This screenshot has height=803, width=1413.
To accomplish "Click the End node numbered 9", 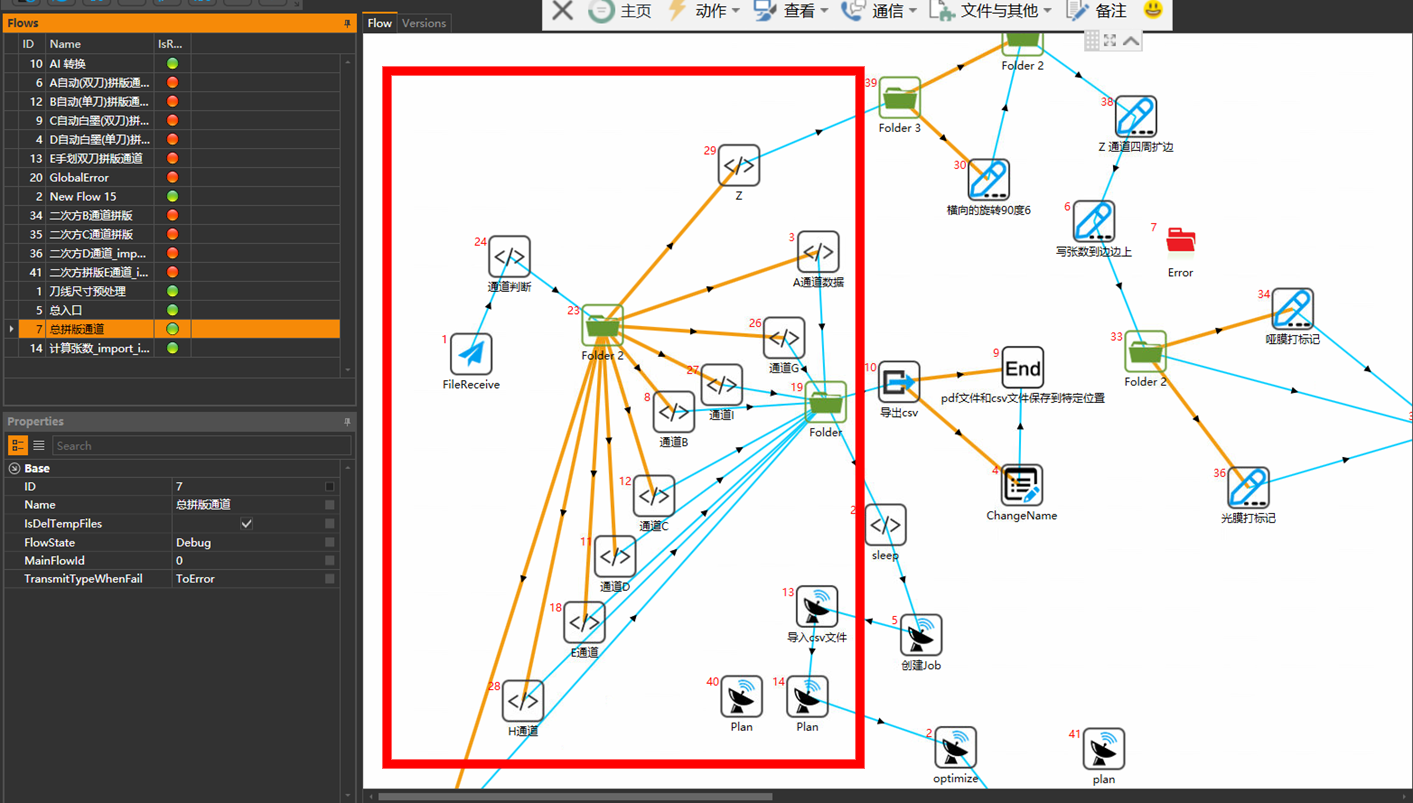I will [x=1022, y=368].
